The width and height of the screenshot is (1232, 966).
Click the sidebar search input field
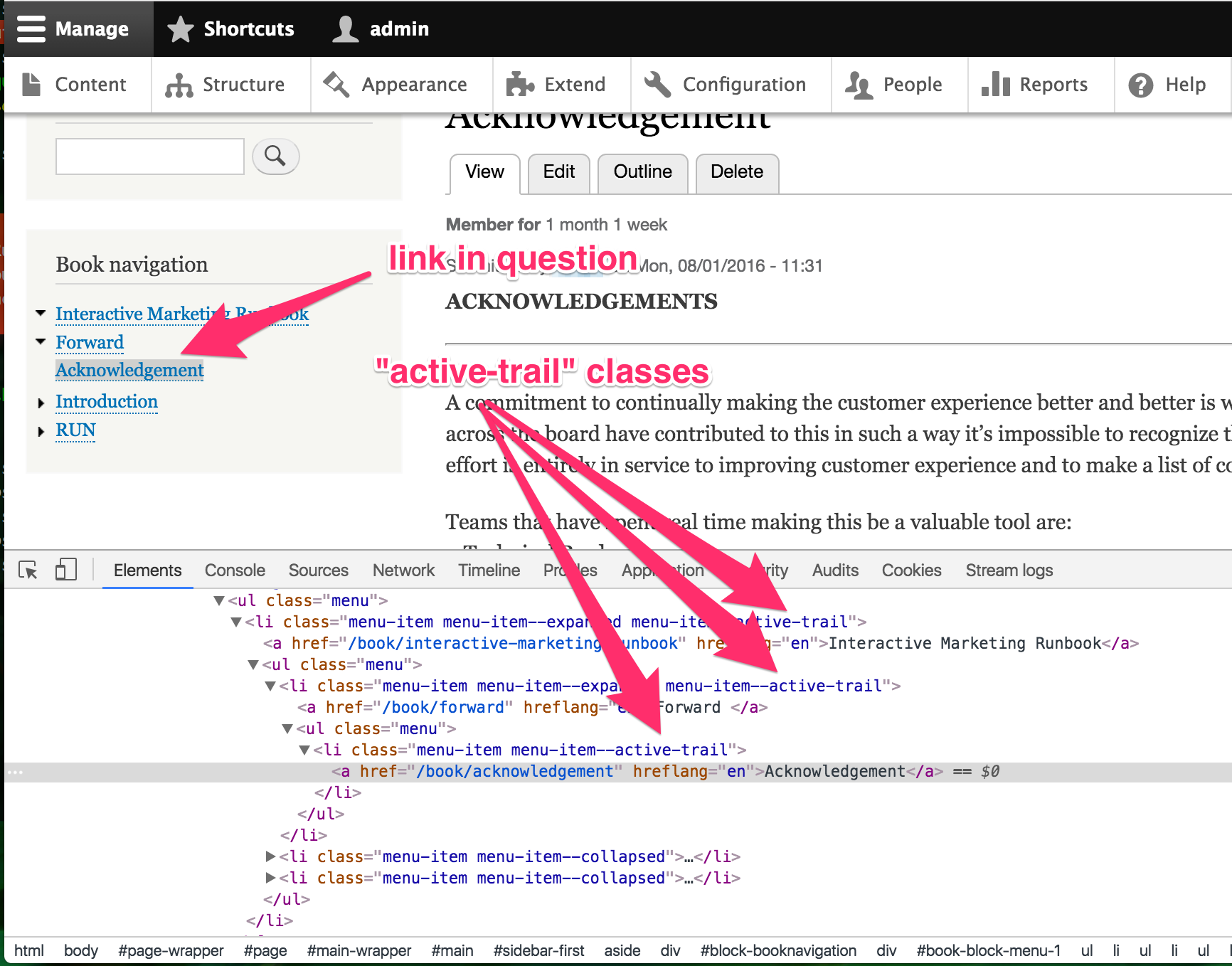pyautogui.click(x=149, y=156)
